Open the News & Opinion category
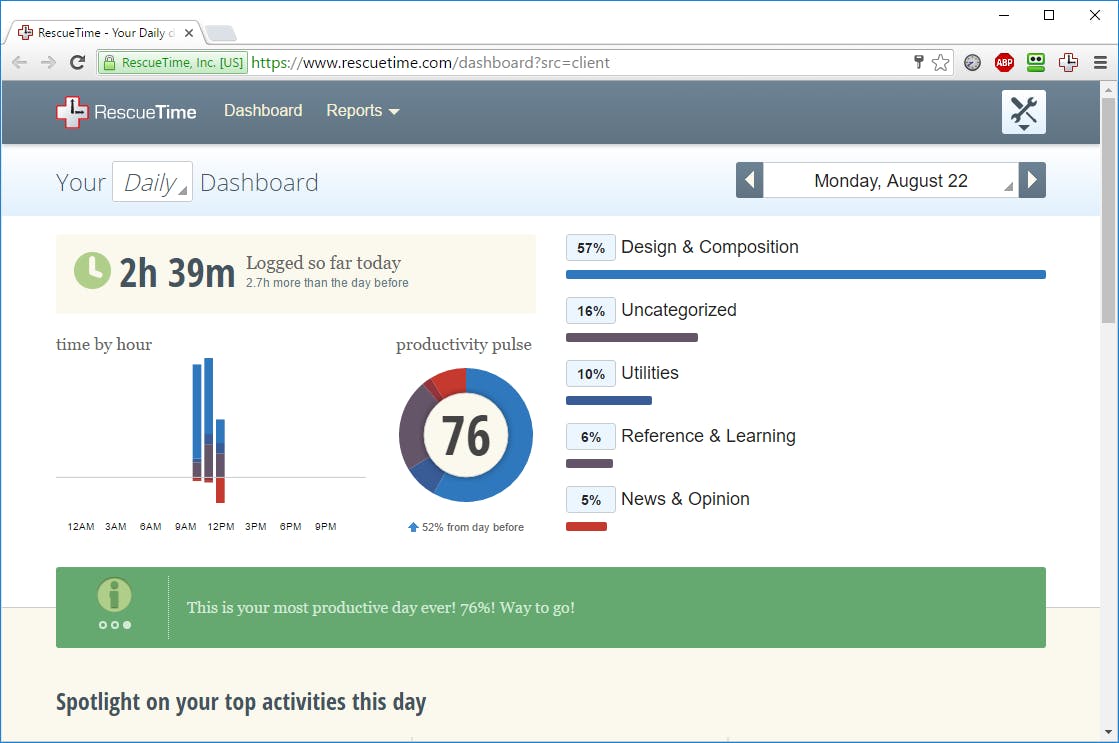Screen dimensions: 1119x743 pos(685,498)
